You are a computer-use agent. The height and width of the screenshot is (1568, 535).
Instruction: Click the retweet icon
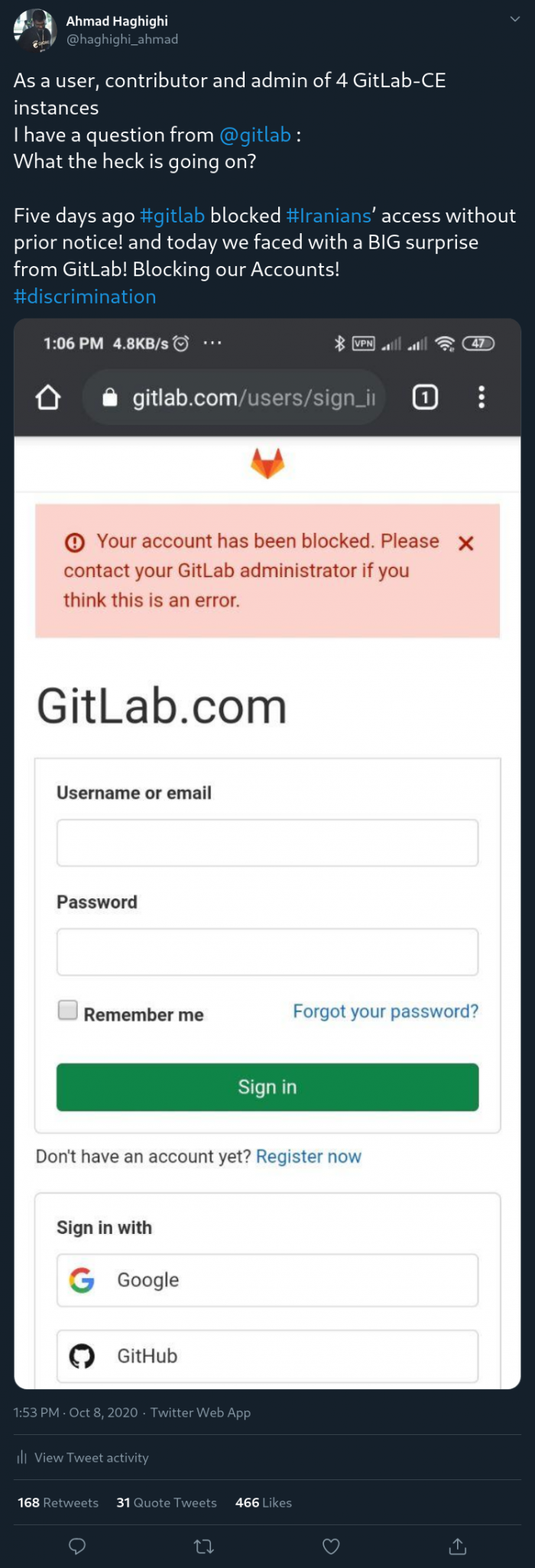204,1547
